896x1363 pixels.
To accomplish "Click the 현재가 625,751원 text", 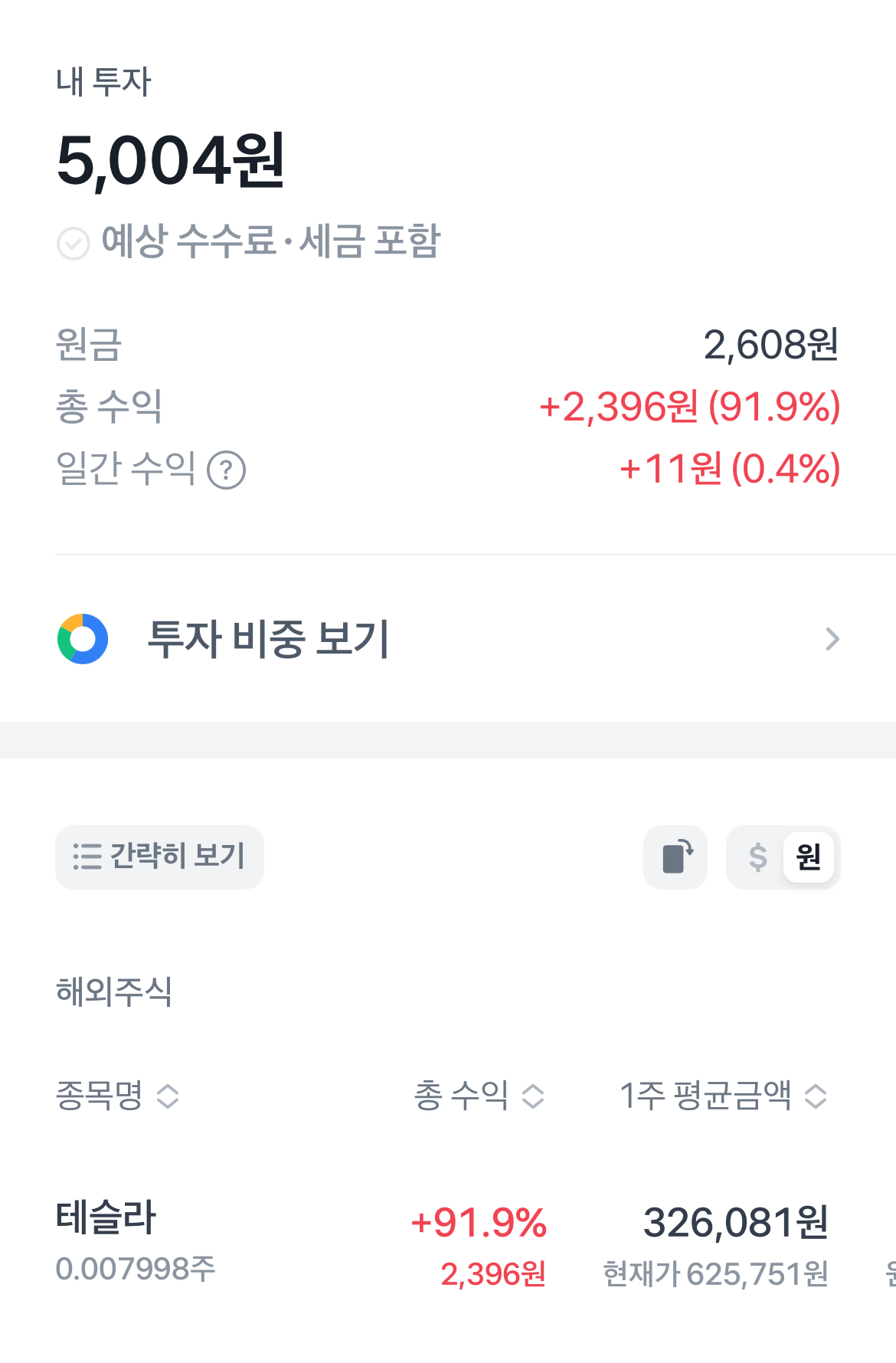I will 715,1274.
